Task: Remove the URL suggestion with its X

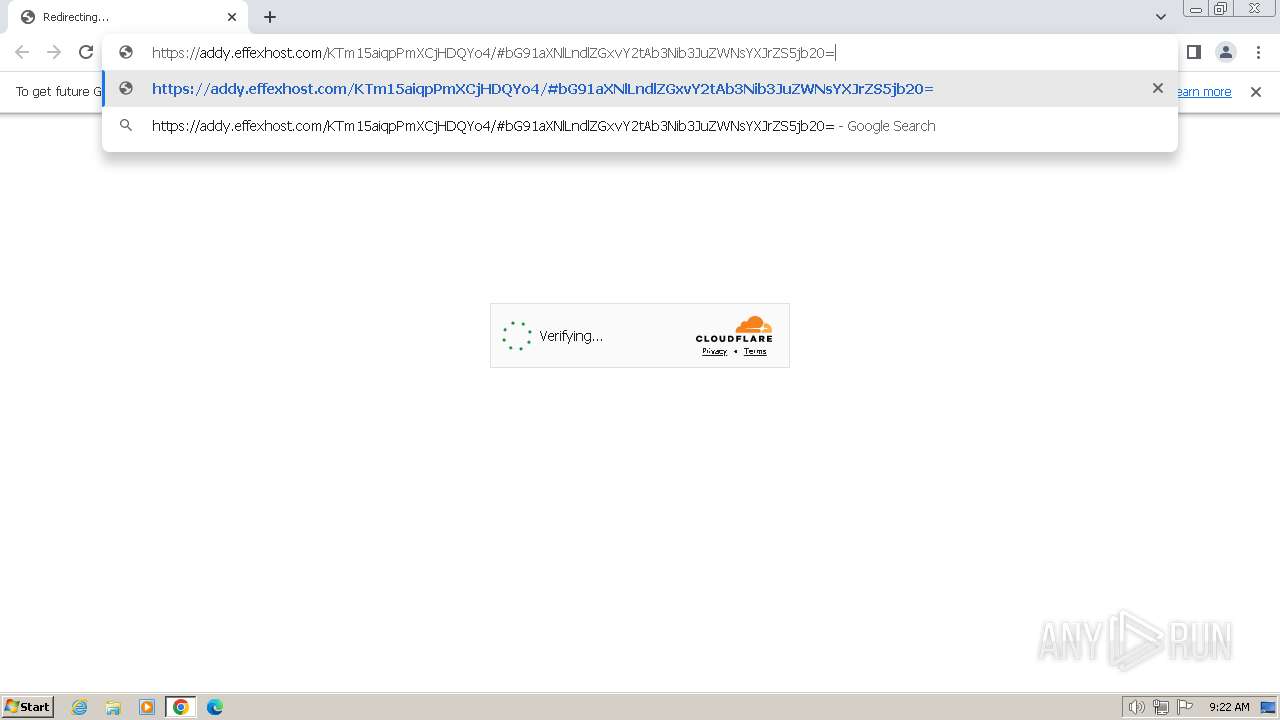Action: (x=1158, y=88)
